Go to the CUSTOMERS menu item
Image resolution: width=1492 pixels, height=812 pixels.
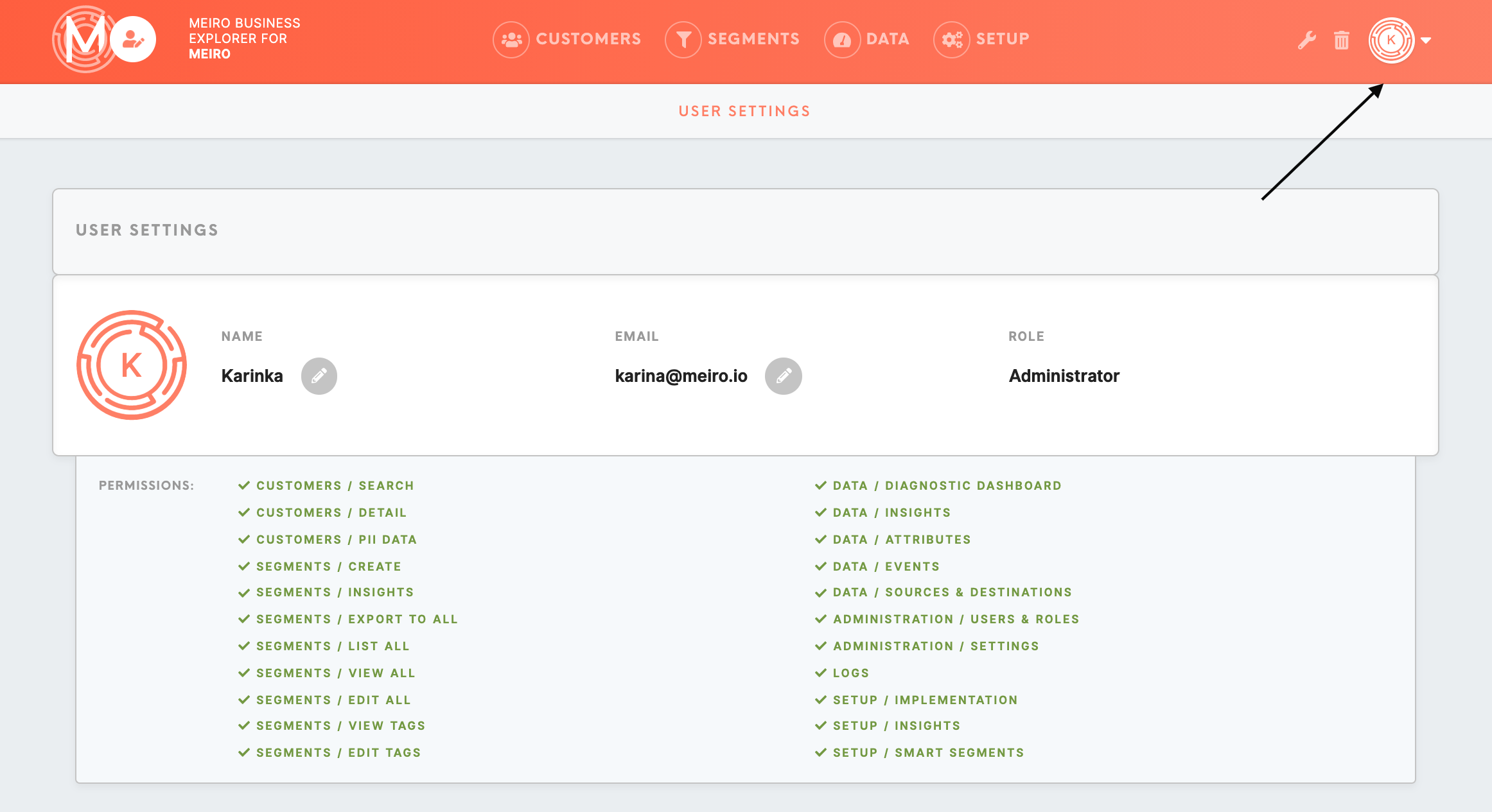point(588,39)
